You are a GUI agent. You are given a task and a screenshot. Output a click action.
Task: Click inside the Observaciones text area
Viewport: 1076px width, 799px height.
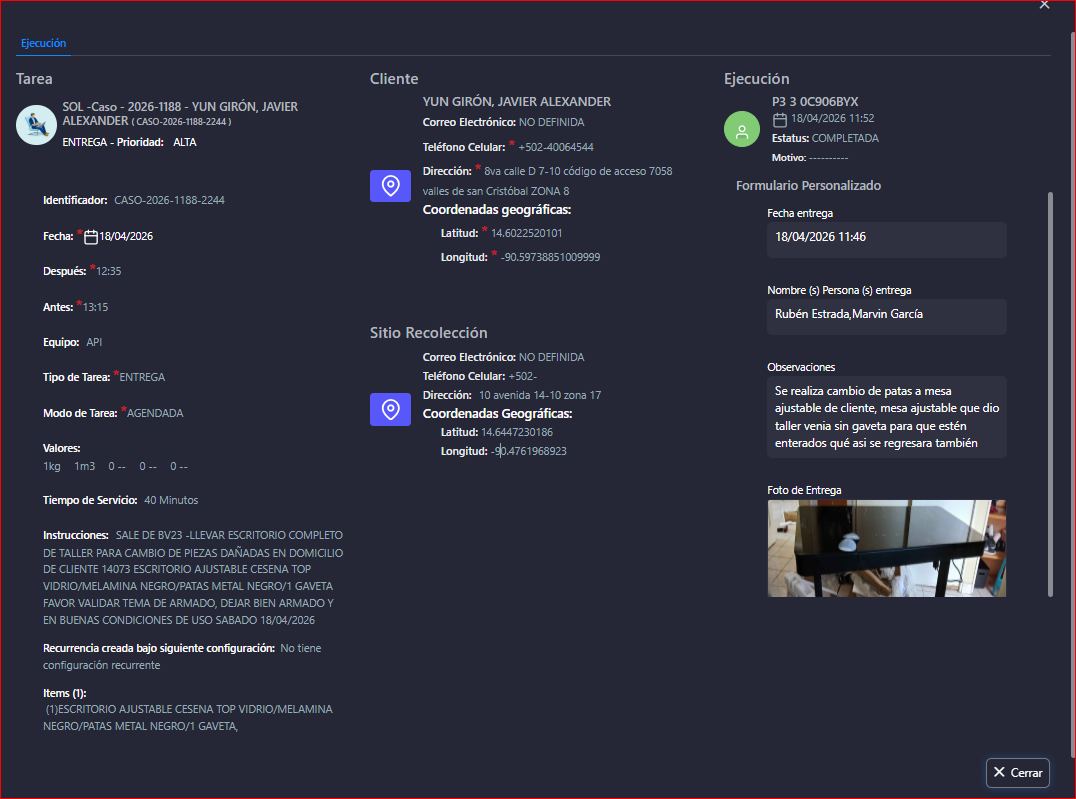(886, 417)
